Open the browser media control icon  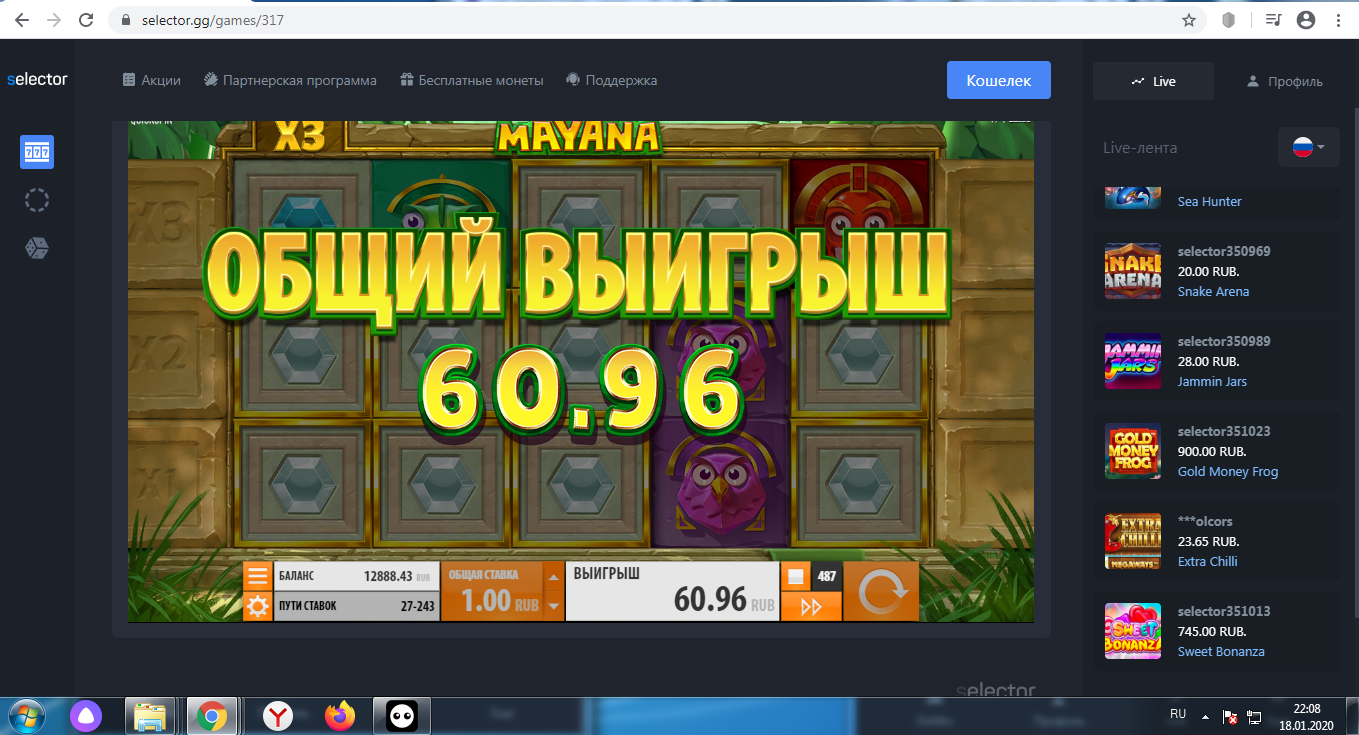1273,20
